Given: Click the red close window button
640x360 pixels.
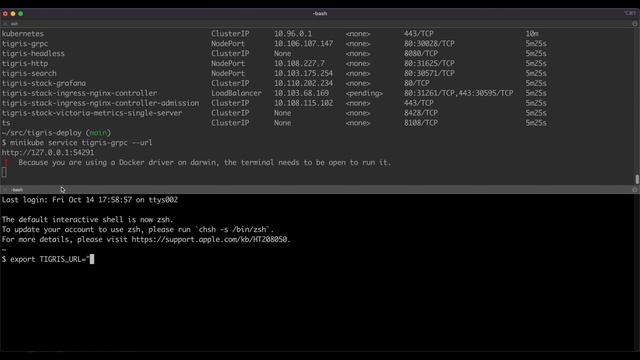Looking at the screenshot, I should tap(5, 13).
